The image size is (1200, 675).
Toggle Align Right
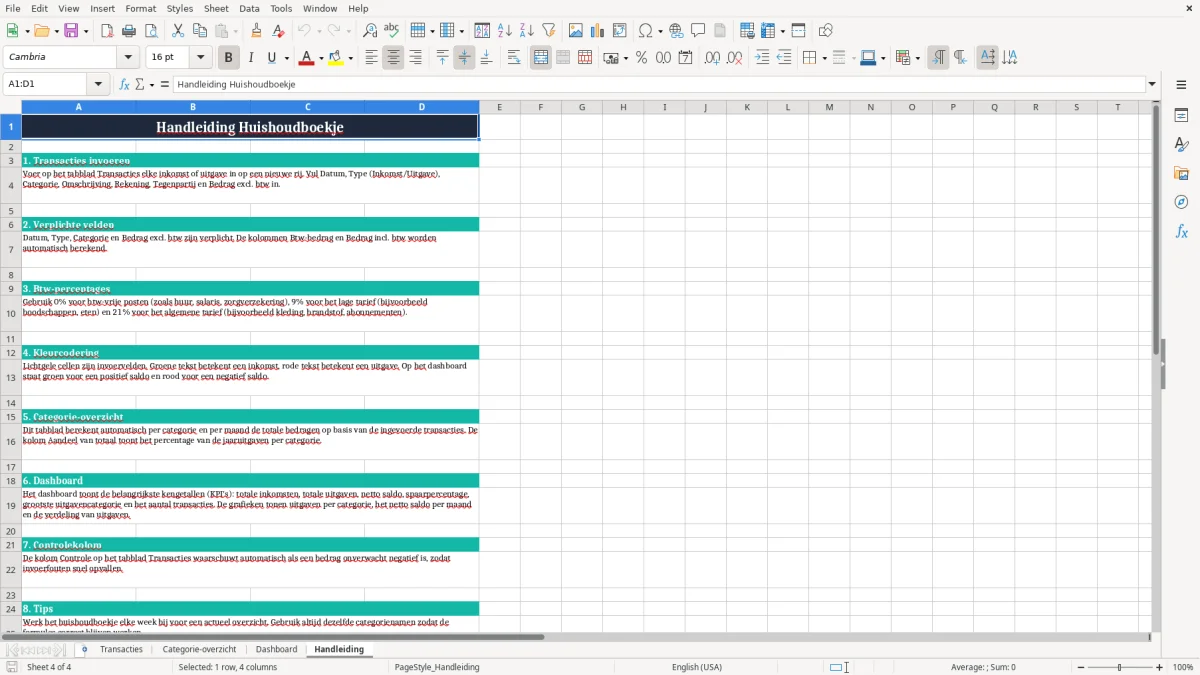415,58
